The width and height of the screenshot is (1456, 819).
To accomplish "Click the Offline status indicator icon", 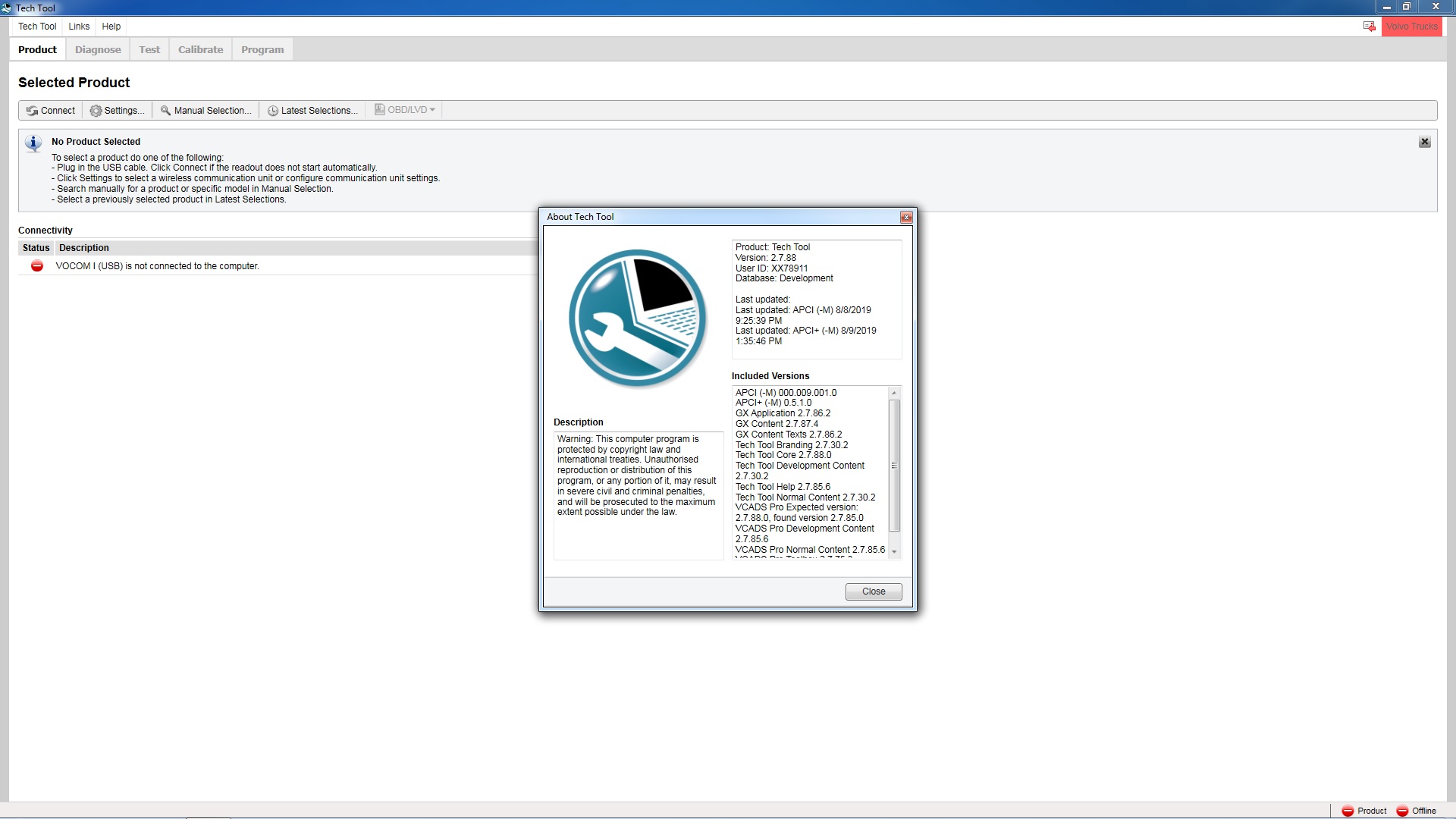I will pyautogui.click(x=1402, y=811).
